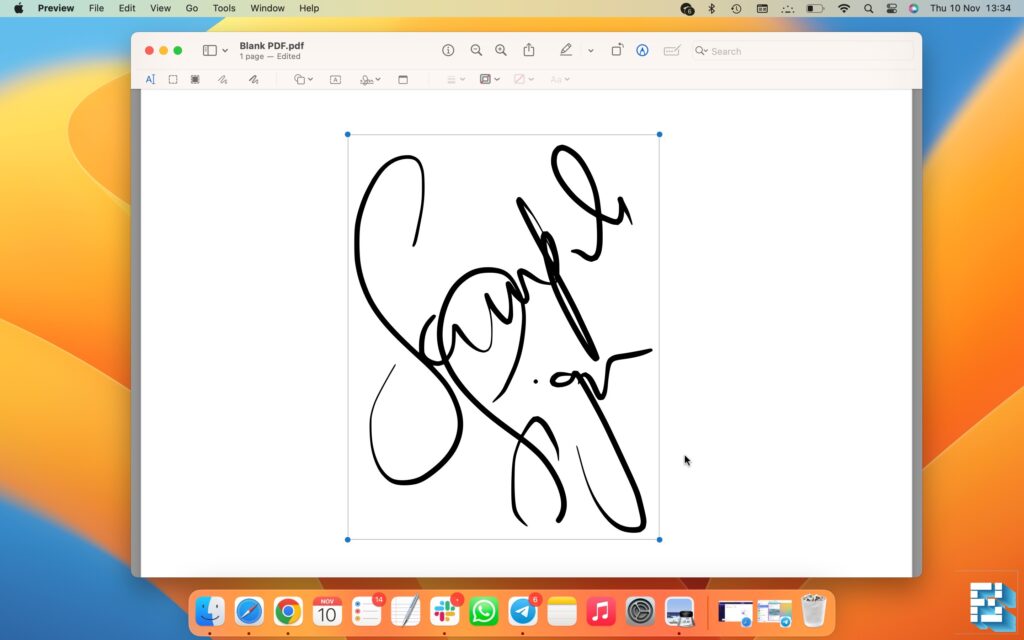This screenshot has height=640, width=1024.
Task: Toggle highlight mode with circled A icon
Action: (x=641, y=50)
